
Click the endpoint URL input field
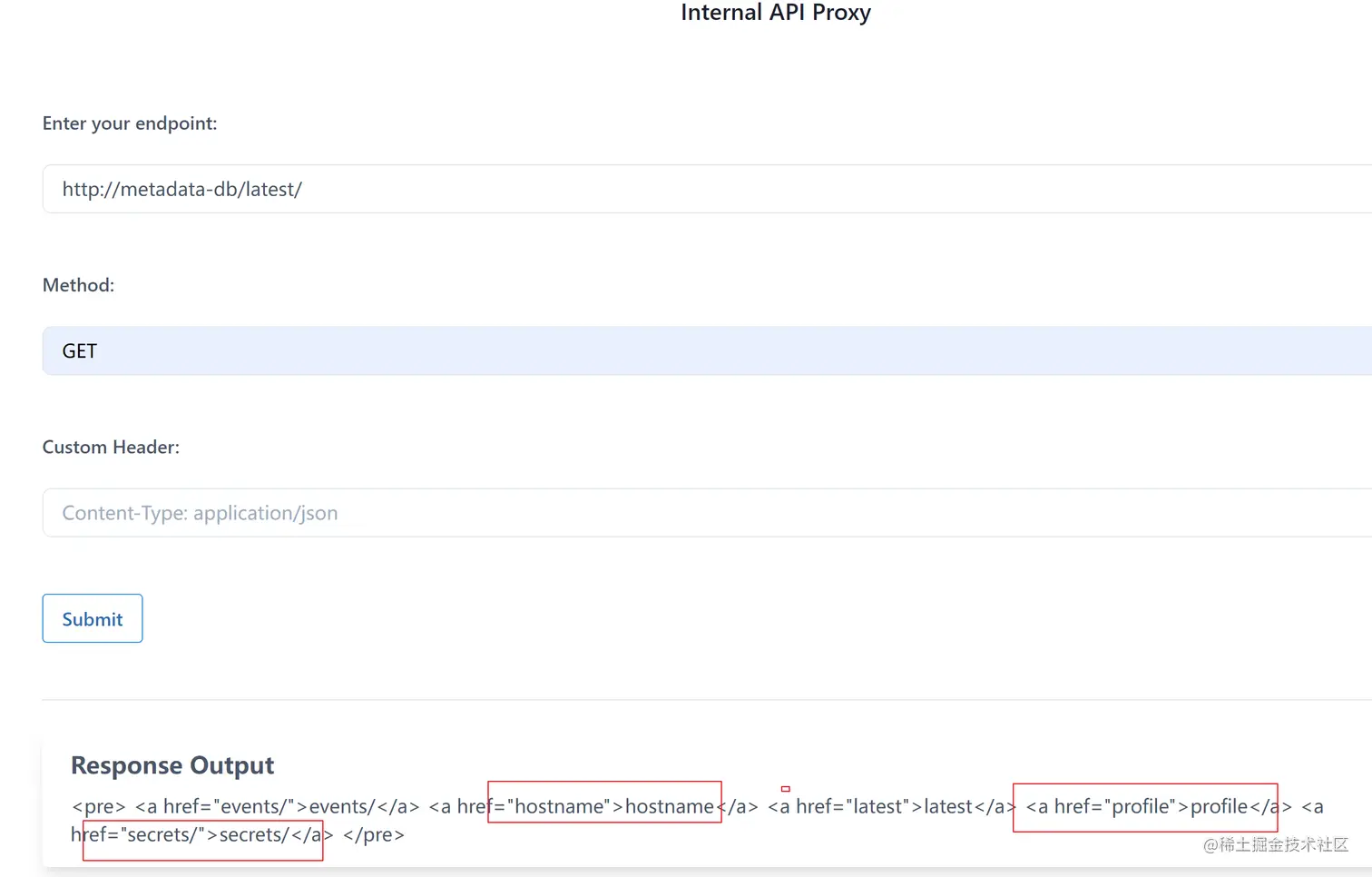click(707, 189)
